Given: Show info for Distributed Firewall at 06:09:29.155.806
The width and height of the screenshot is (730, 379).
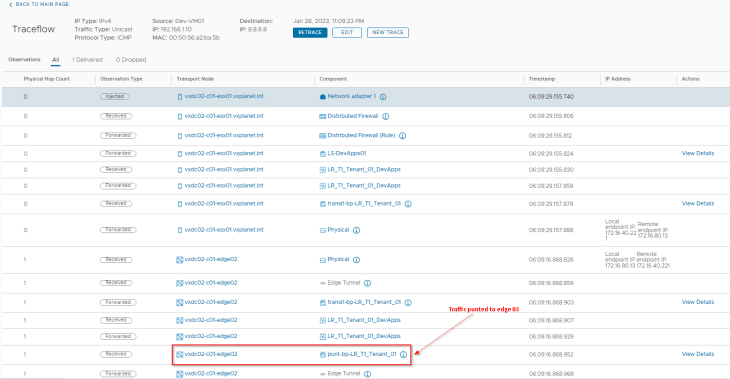Looking at the screenshot, I should click(385, 116).
